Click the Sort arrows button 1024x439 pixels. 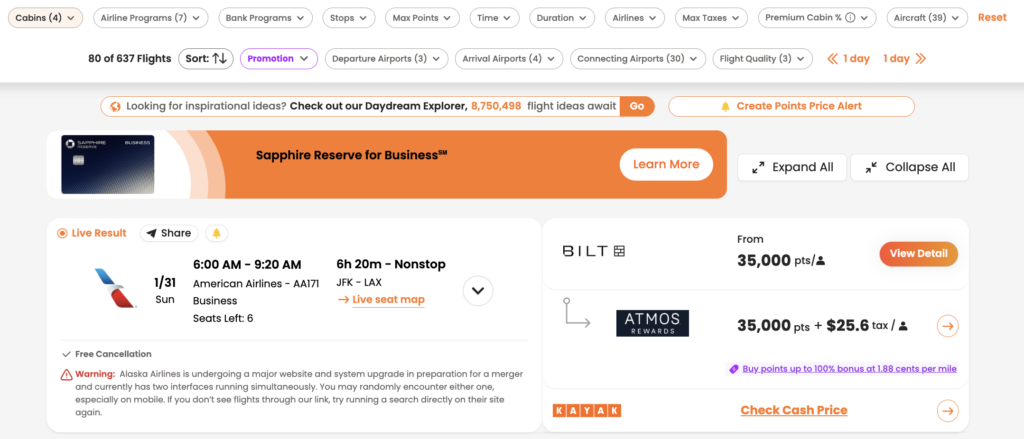206,58
